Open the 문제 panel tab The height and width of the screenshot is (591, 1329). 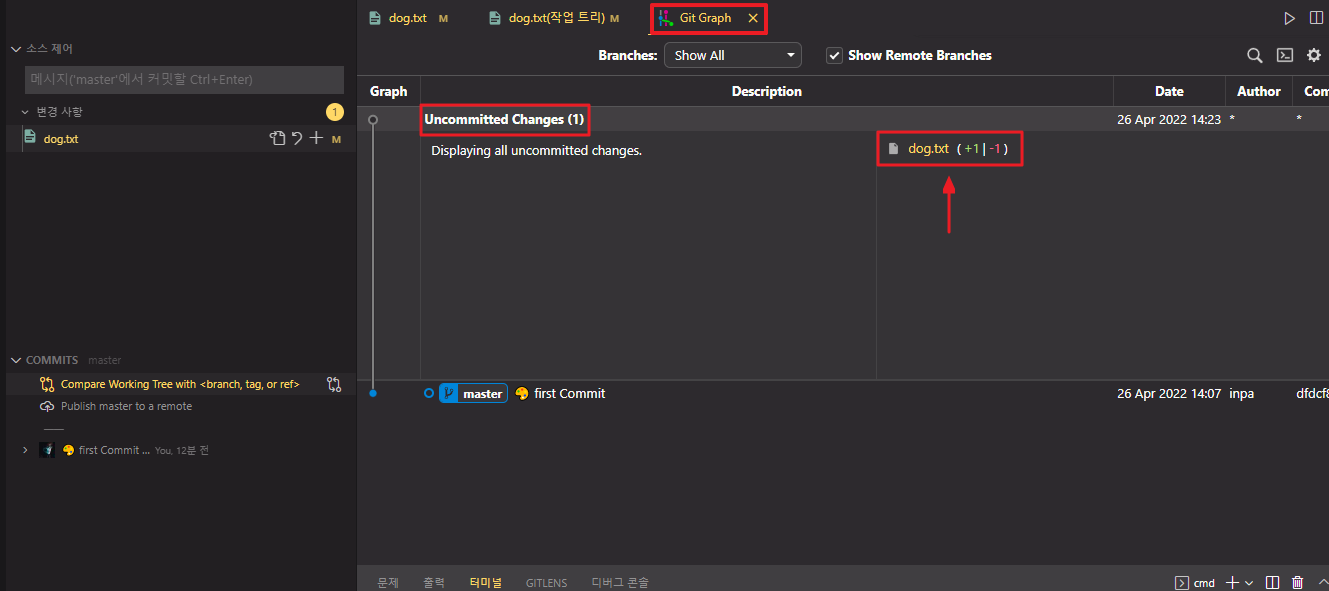(x=388, y=582)
